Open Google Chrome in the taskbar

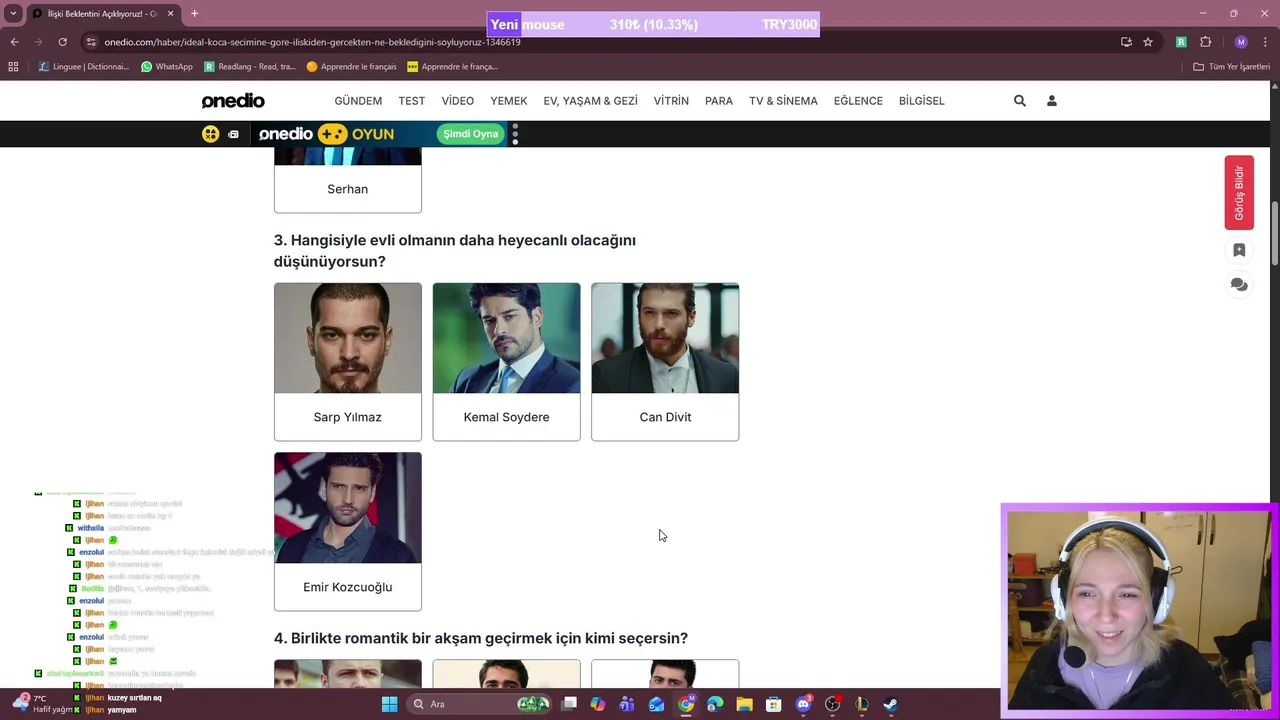(686, 704)
